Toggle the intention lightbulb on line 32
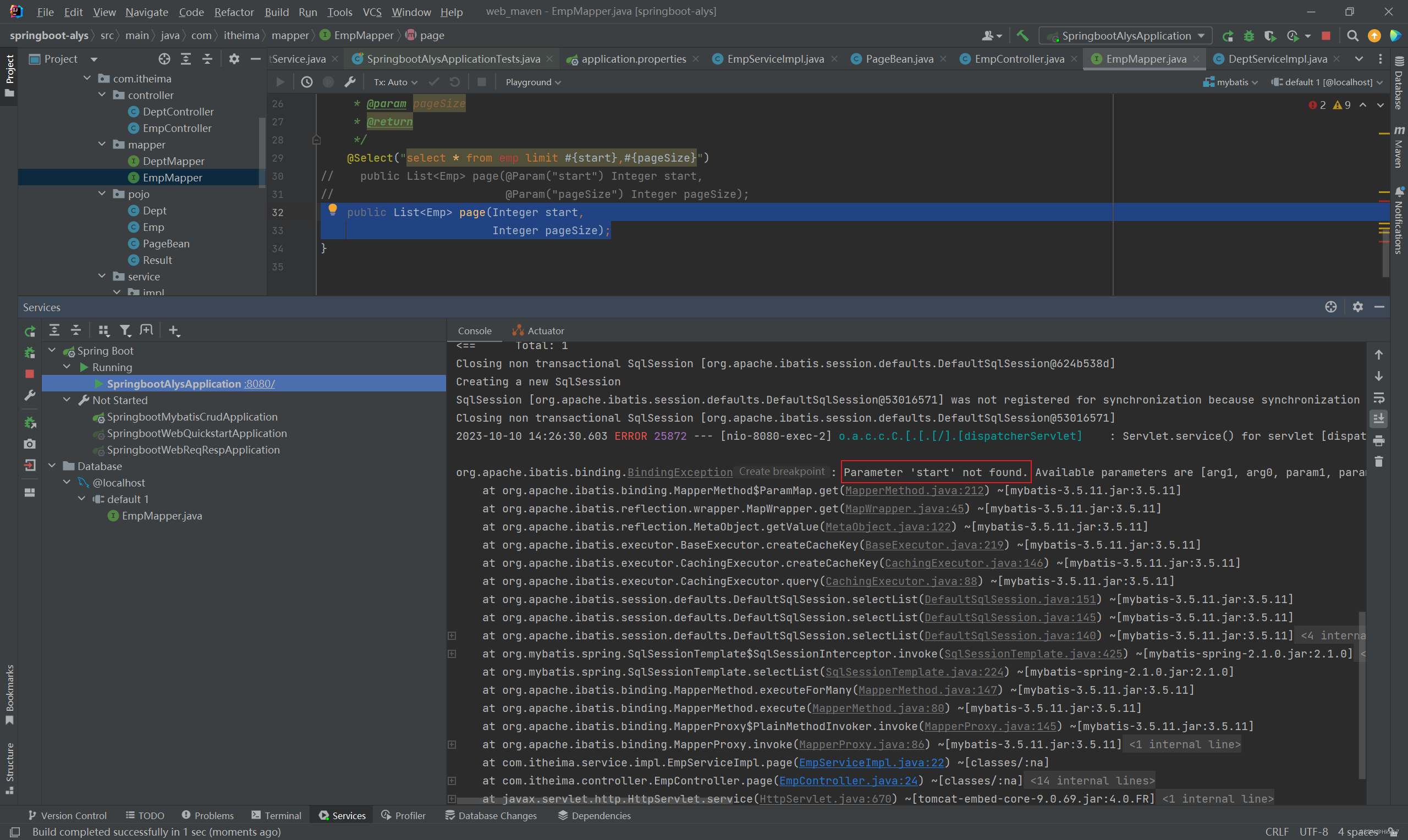This screenshot has width=1408, height=840. (x=332, y=210)
